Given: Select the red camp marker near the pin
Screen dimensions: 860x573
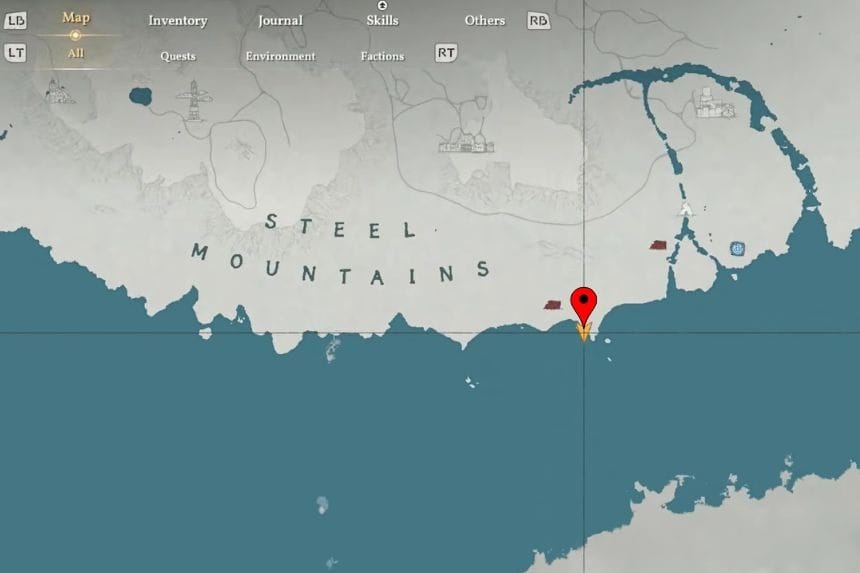Looking at the screenshot, I should [552, 304].
